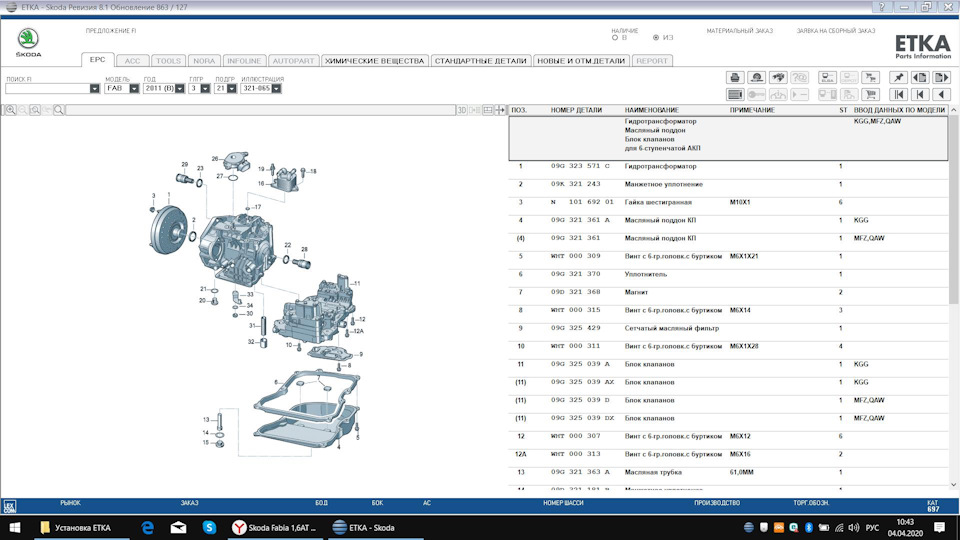960x540 pixels.
Task: Select row 1 Гидротрансформатор 09G 323 571 C
Action: [728, 167]
